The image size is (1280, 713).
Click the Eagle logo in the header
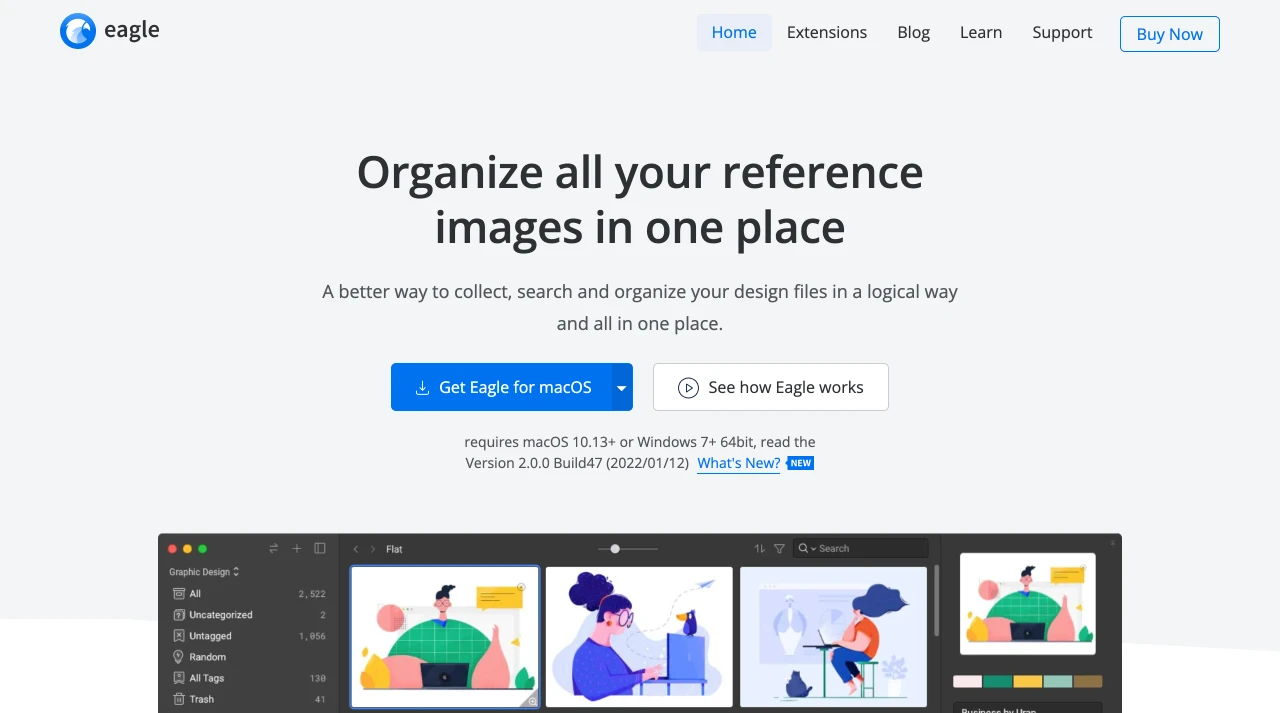pyautogui.click(x=108, y=30)
